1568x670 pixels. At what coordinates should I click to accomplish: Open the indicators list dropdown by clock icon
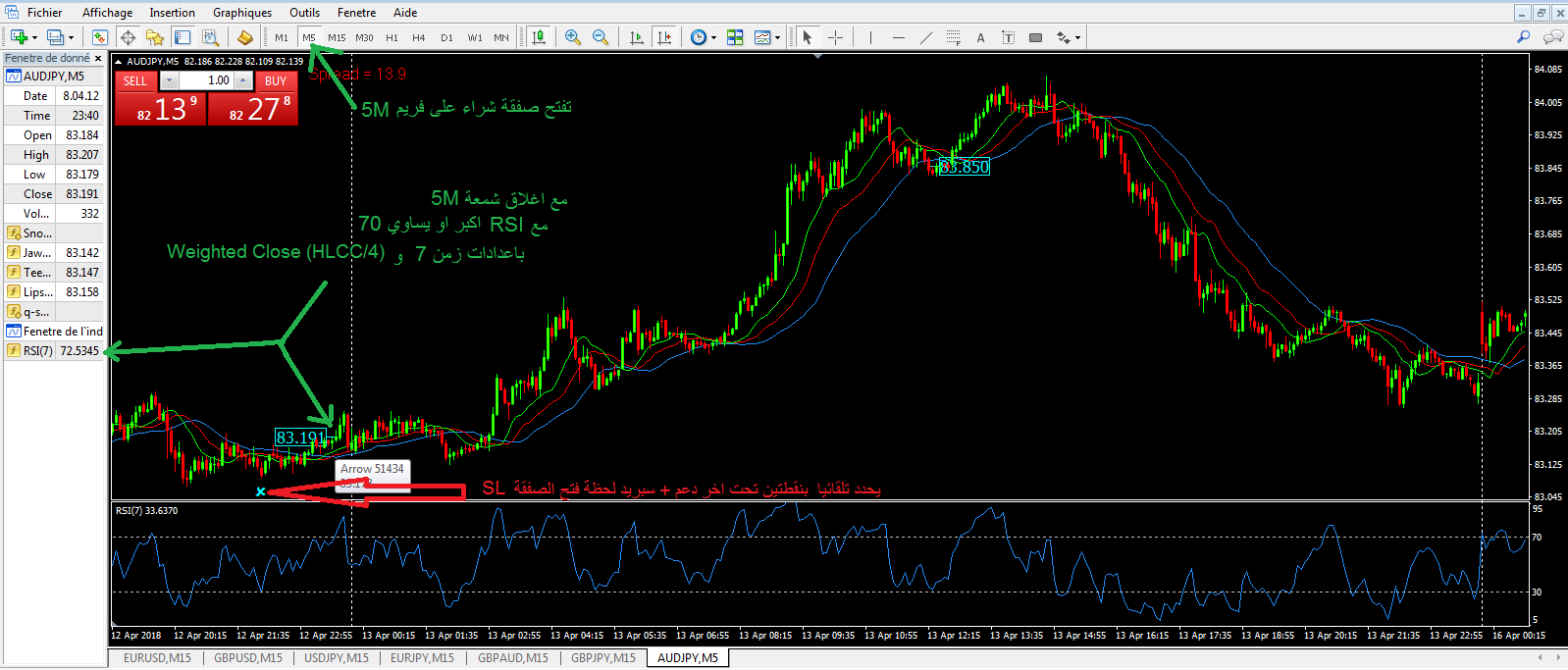[x=713, y=38]
